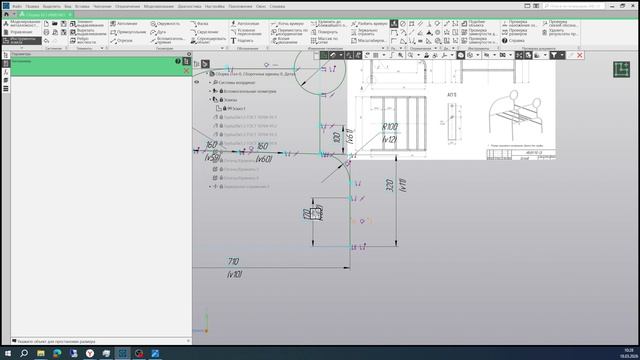Cancel the command with the Parameters panel X
The image size is (640, 360).
pyautogui.click(x=186, y=71)
